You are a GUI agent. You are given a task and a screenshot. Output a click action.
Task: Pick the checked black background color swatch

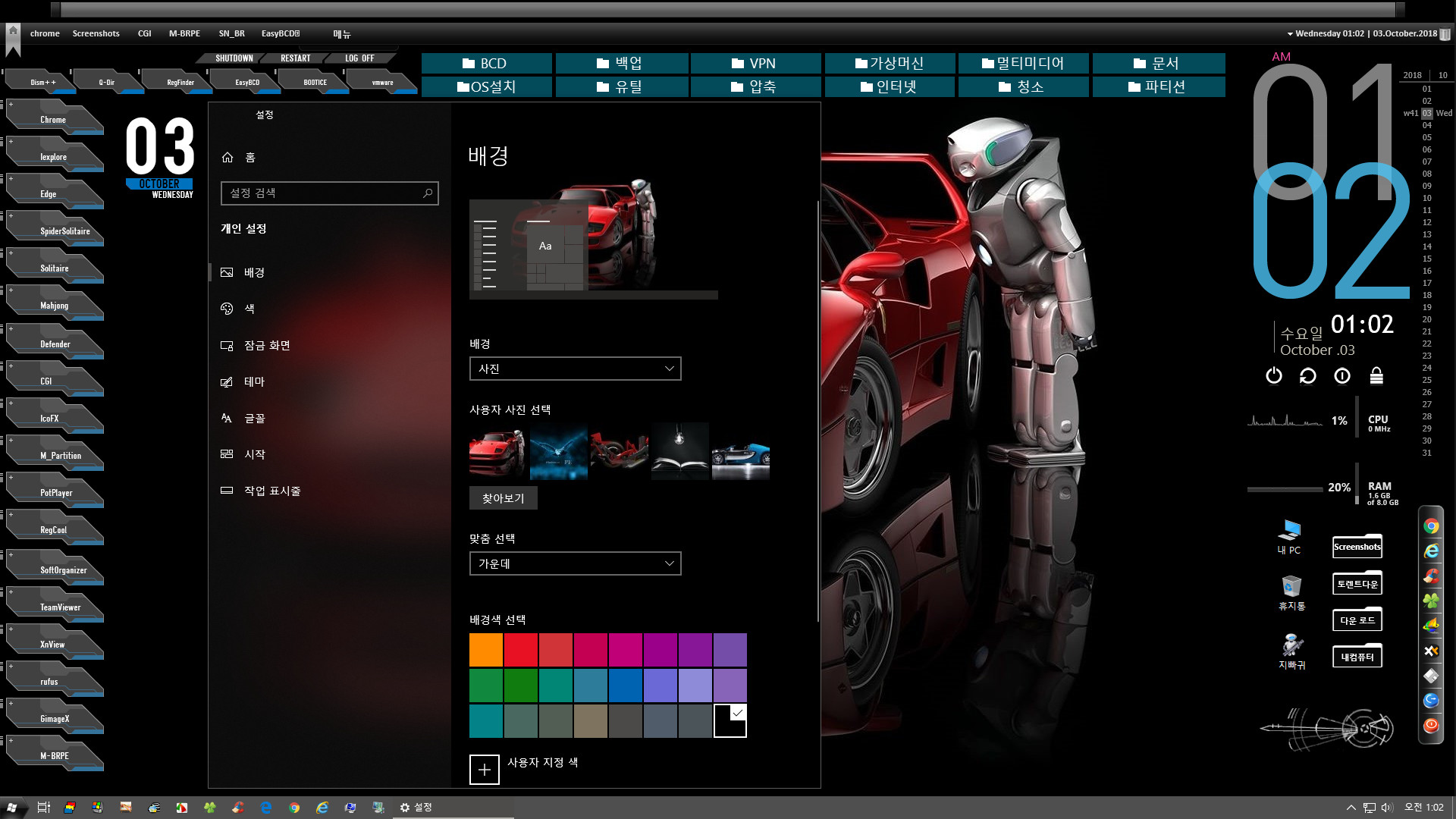tap(730, 720)
